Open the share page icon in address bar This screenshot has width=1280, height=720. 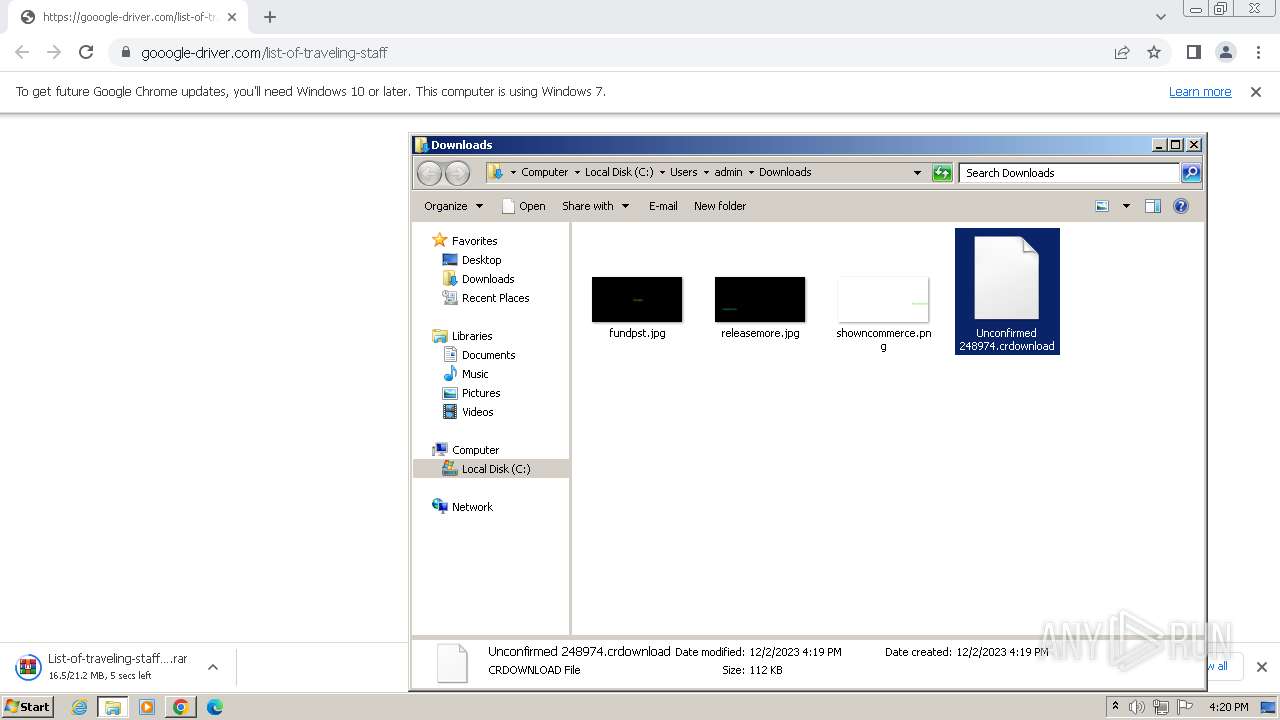1122,52
